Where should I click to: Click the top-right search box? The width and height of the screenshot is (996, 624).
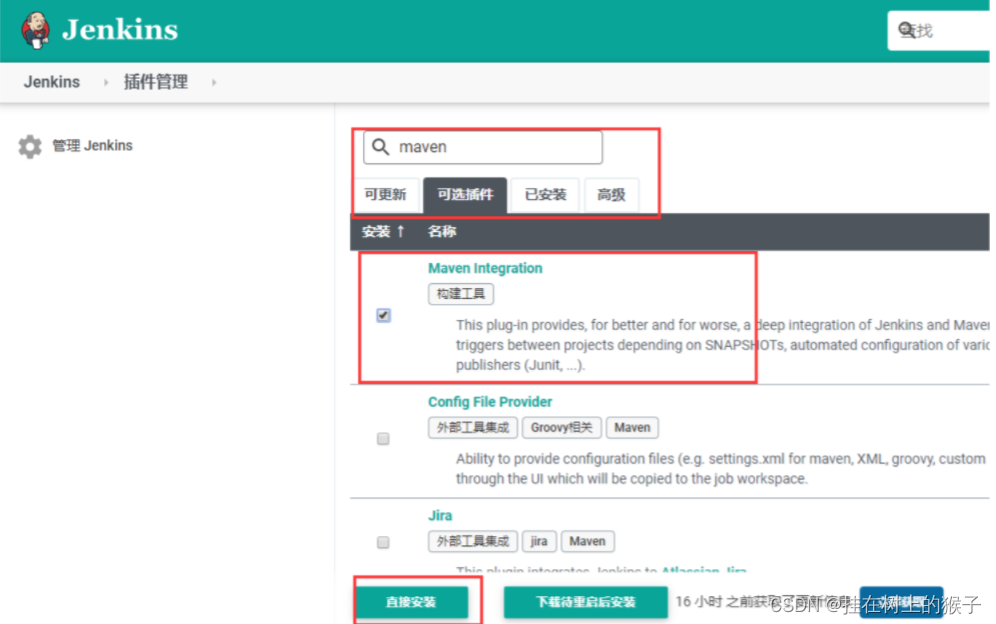pos(939,31)
